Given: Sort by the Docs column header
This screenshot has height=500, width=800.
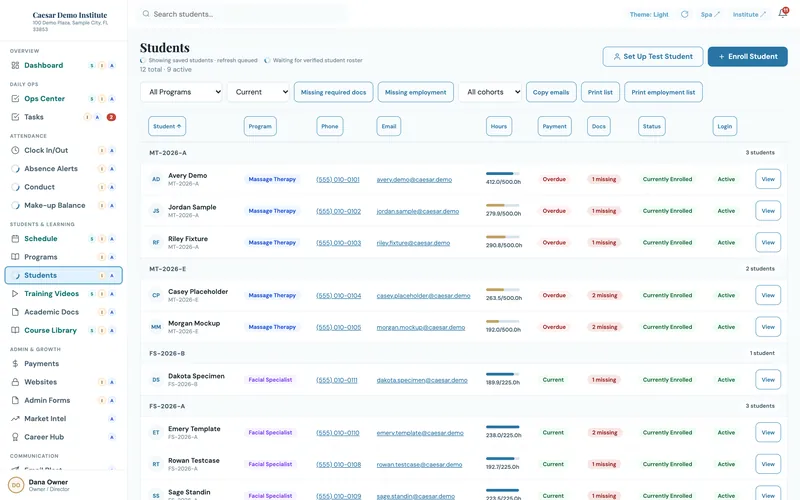Looking at the screenshot, I should pyautogui.click(x=599, y=126).
